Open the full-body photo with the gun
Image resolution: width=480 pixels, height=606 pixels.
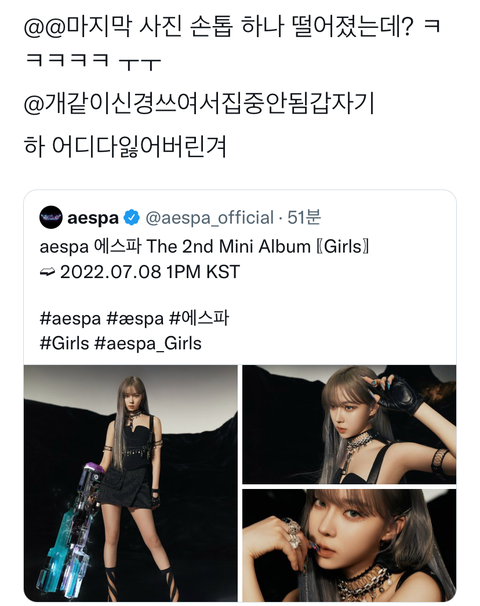click(x=131, y=483)
